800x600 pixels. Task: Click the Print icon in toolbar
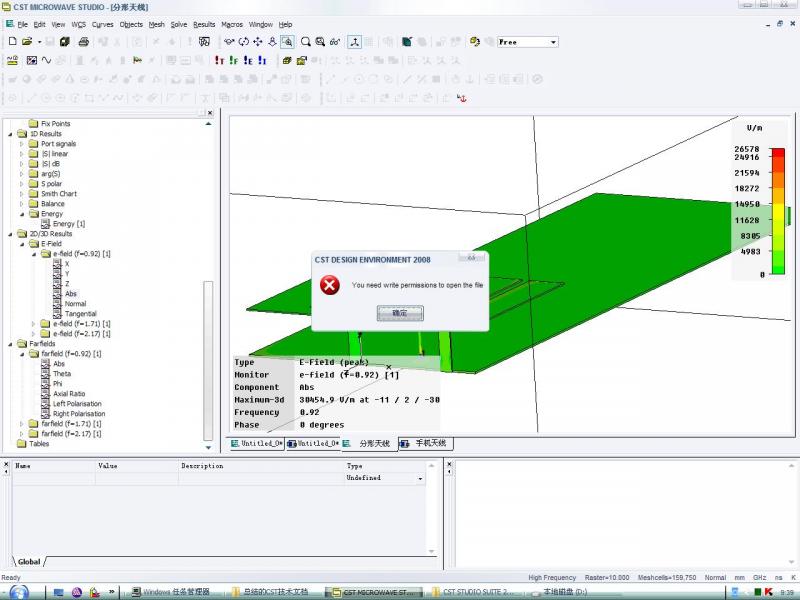84,42
